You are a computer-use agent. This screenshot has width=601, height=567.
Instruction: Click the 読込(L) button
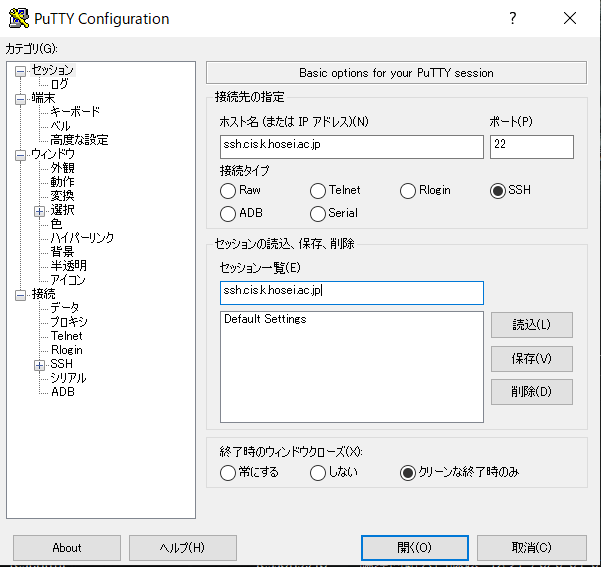tap(531, 325)
